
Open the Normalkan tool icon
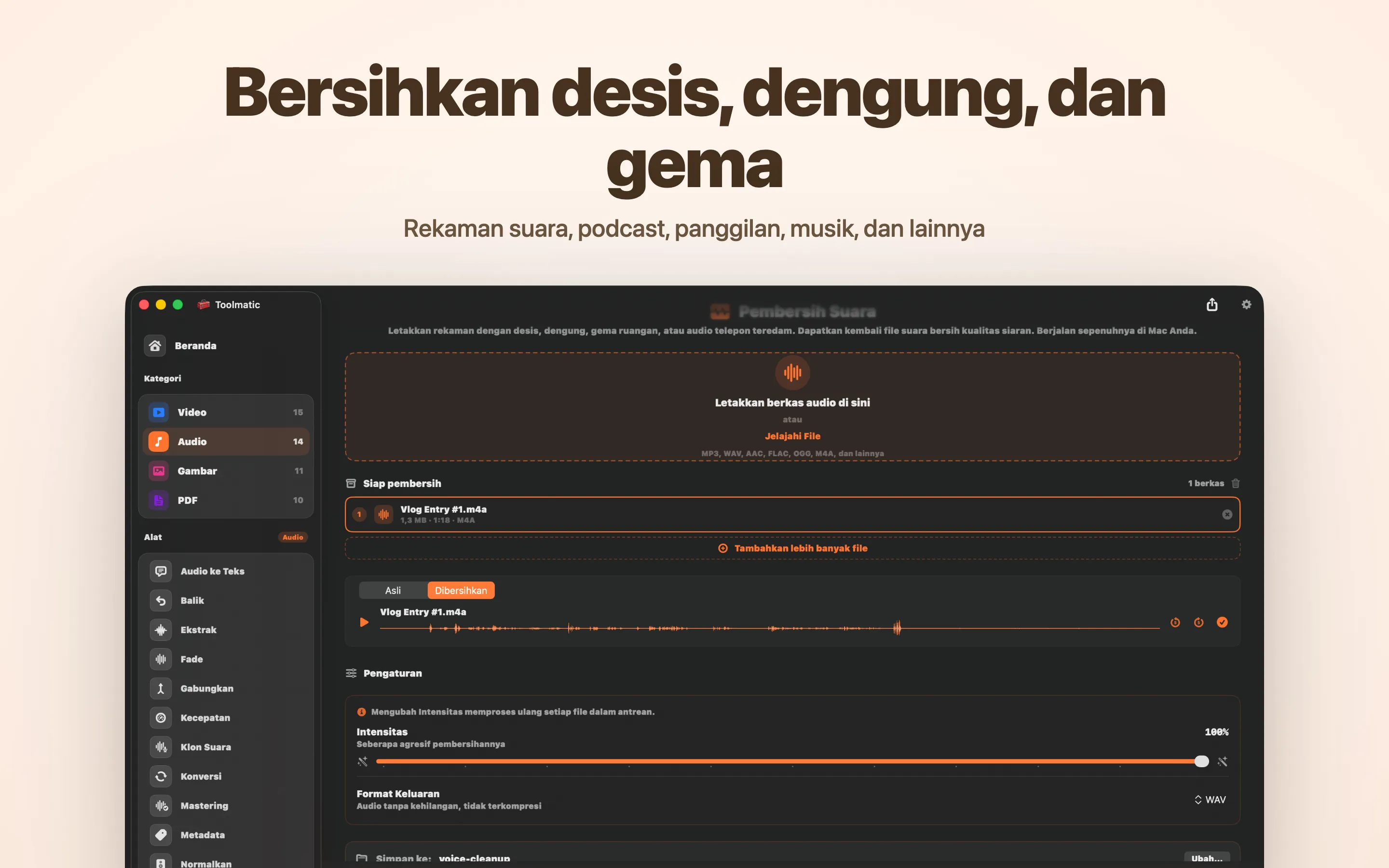tap(161, 862)
